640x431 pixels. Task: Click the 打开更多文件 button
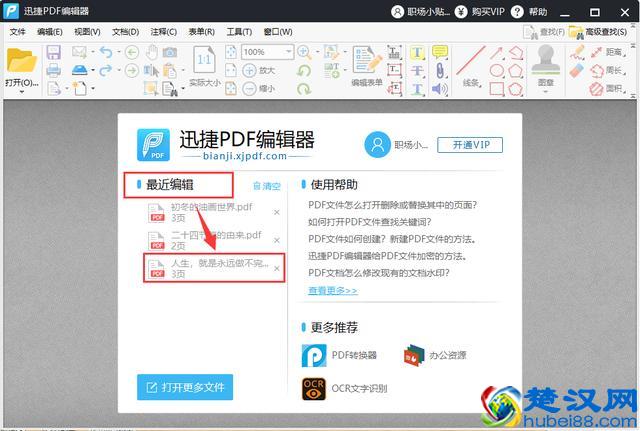(x=185, y=387)
